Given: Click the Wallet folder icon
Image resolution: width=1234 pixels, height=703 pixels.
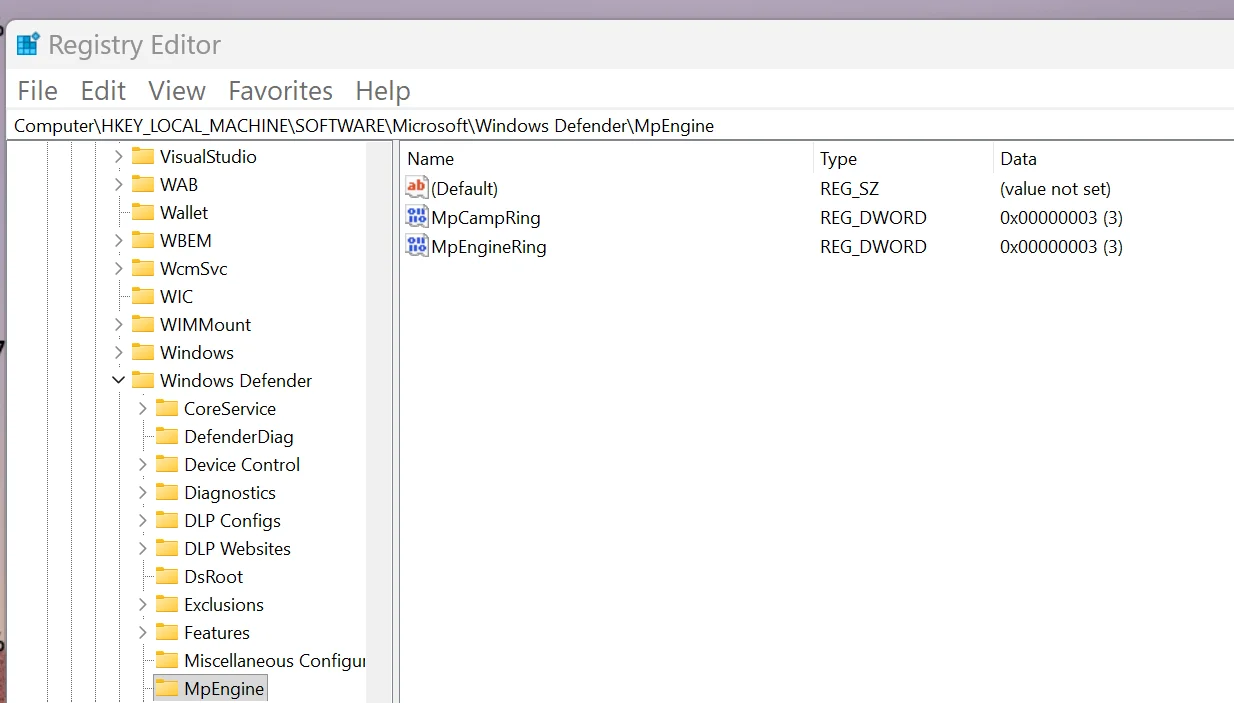Looking at the screenshot, I should tap(143, 212).
